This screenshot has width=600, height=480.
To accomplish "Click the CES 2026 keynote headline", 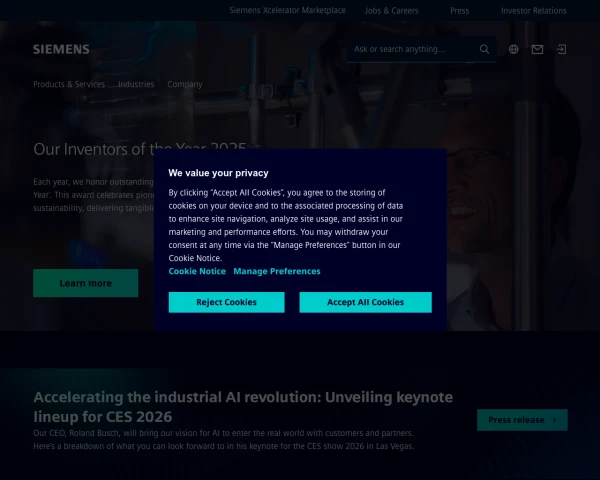I will point(243,407).
